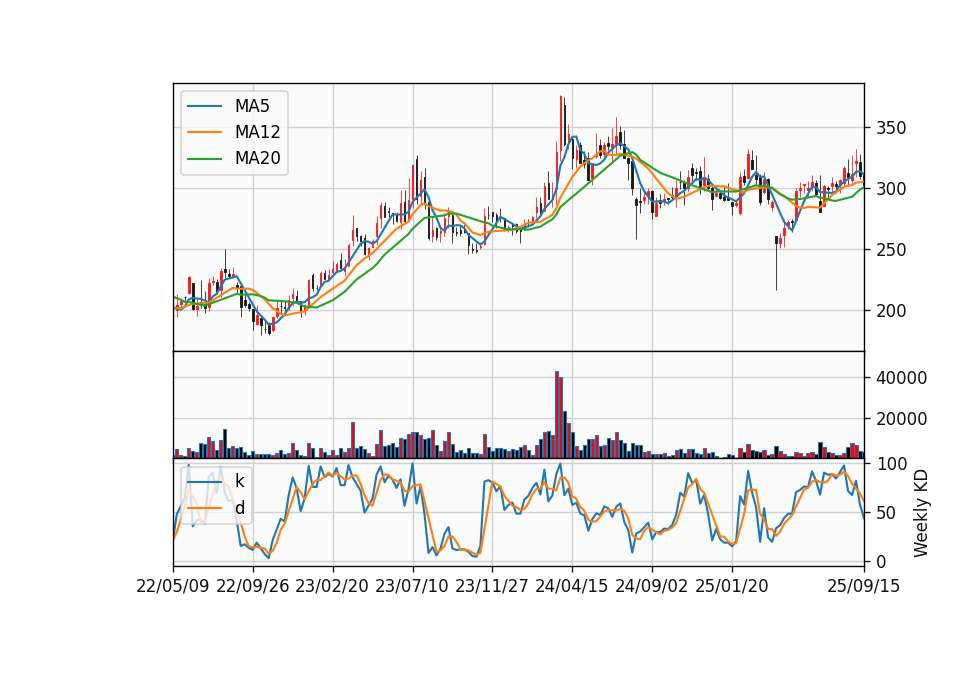Image resolution: width=960 pixels, height=690 pixels.
Task: Click the 0 KD axis label
Action: [x=882, y=561]
